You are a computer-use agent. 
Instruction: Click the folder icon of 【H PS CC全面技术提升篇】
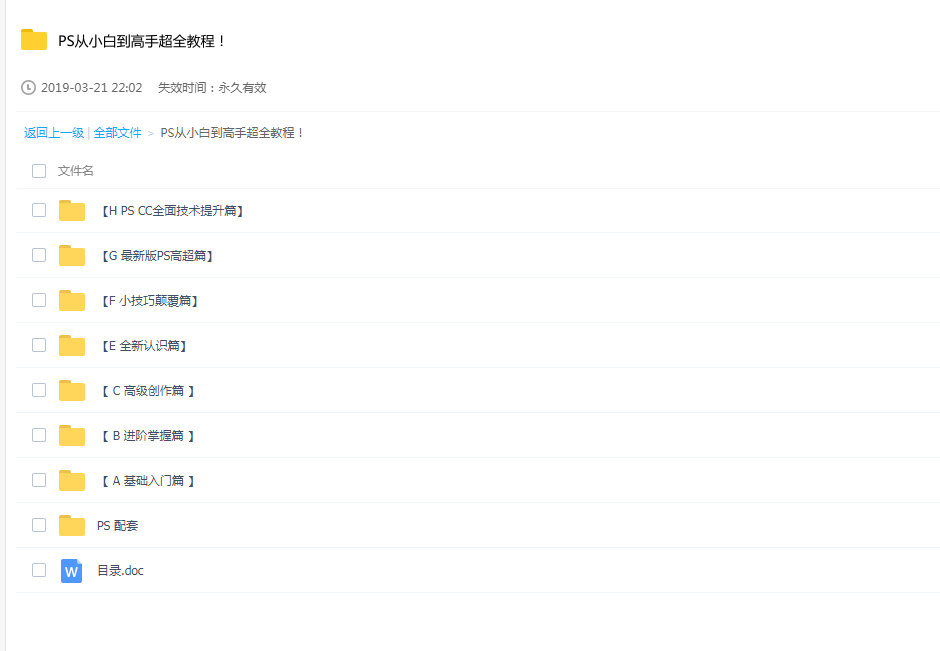pyautogui.click(x=72, y=210)
